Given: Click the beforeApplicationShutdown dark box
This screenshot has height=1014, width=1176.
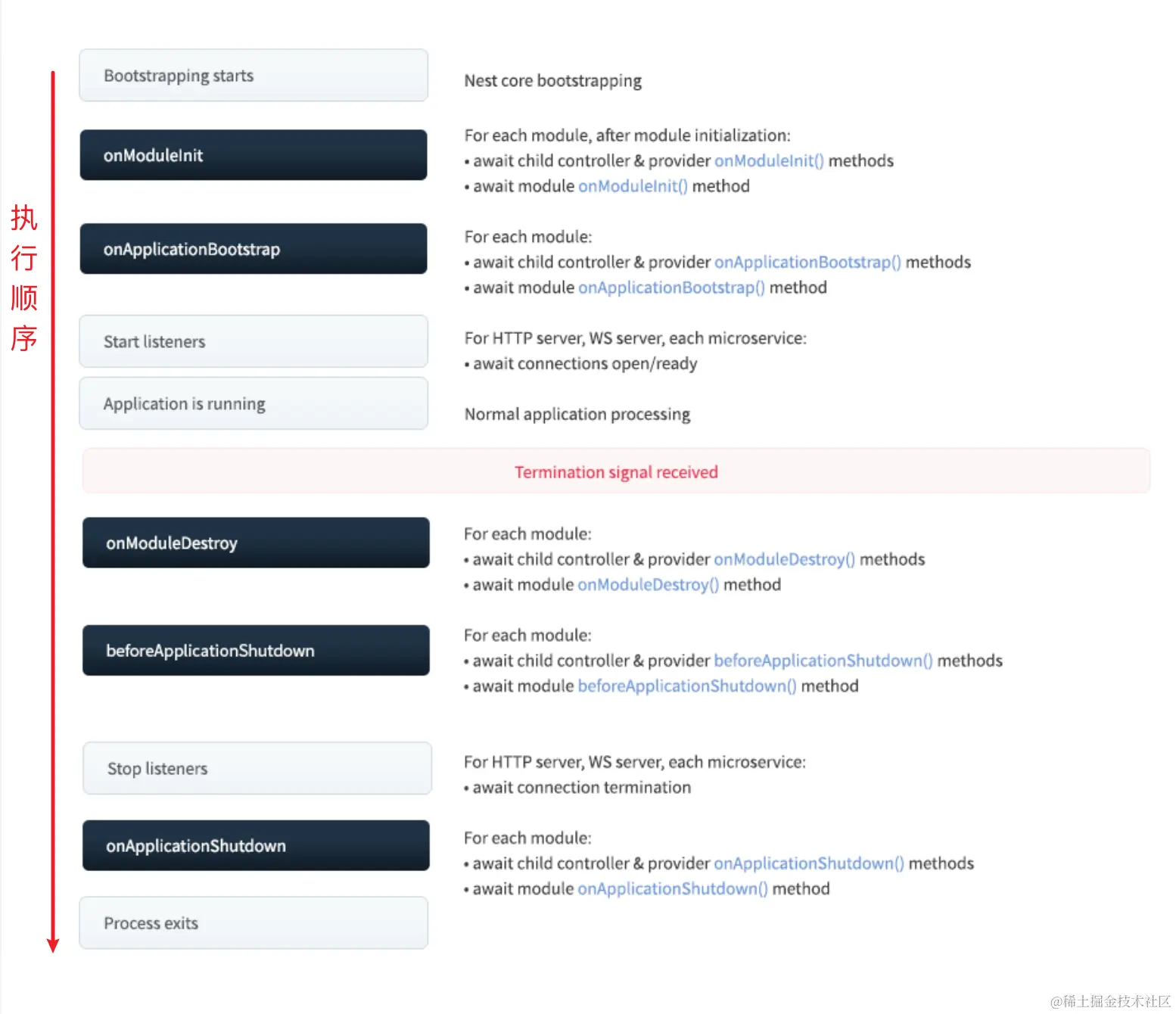Looking at the screenshot, I should (256, 650).
